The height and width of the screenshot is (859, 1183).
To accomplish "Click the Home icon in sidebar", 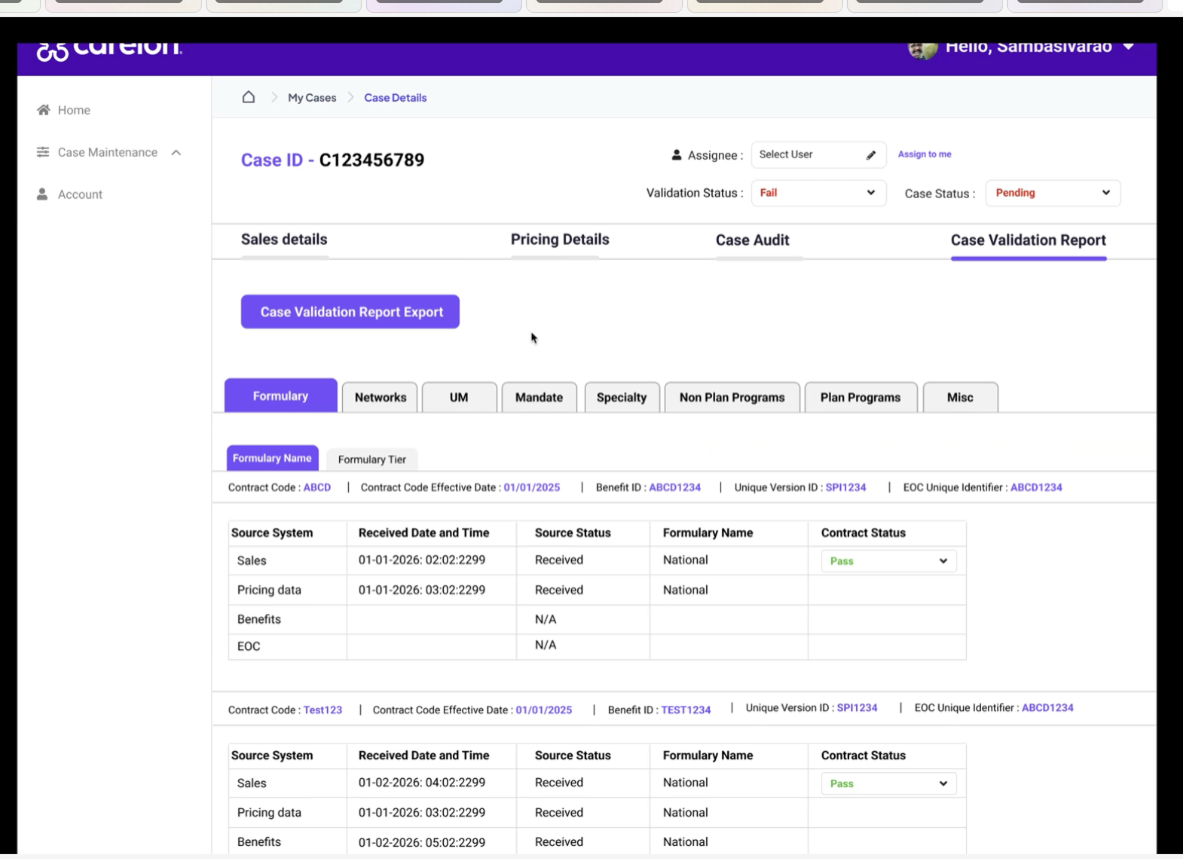I will click(x=43, y=110).
